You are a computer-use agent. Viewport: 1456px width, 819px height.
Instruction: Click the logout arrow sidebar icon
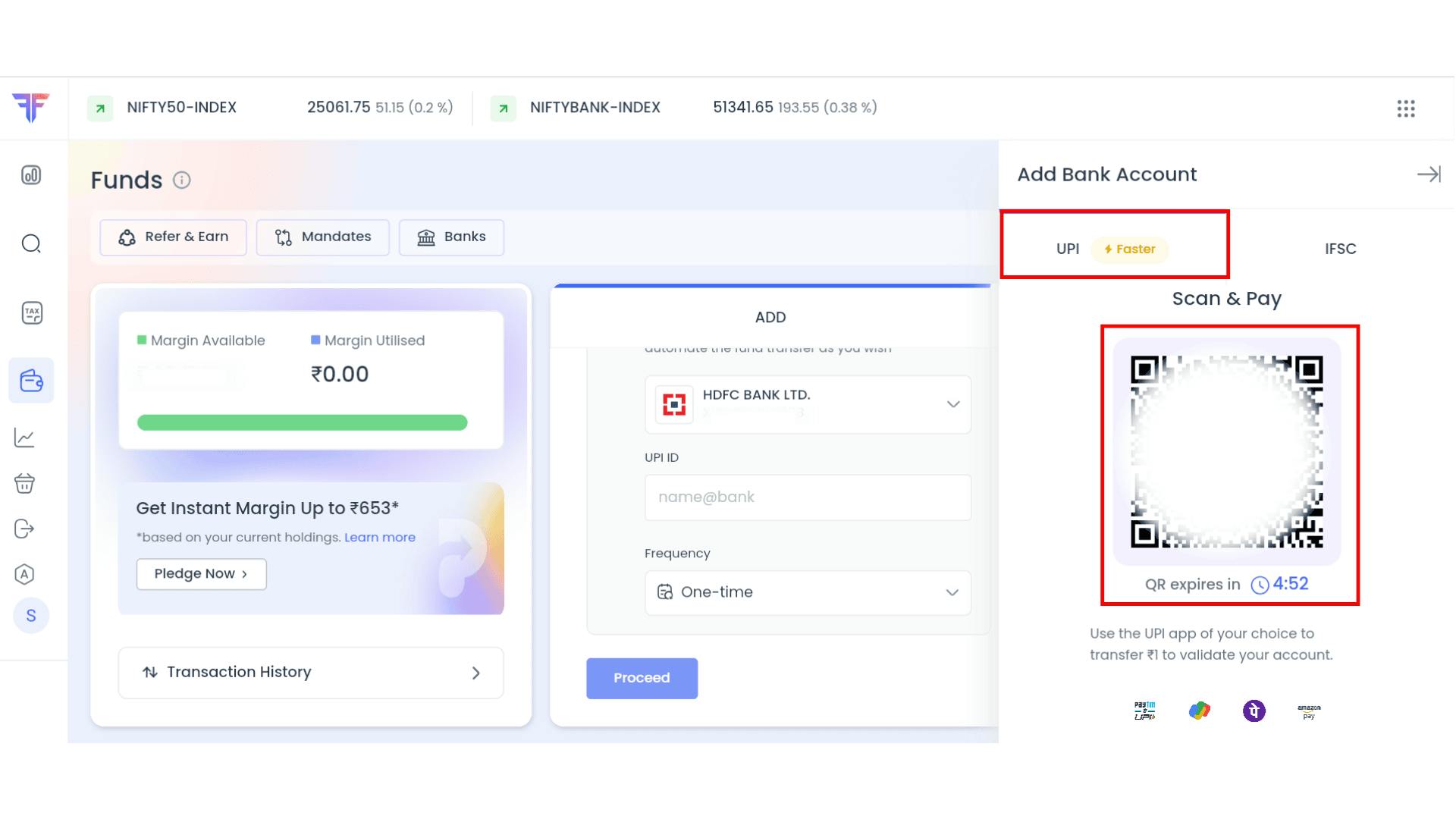point(24,529)
